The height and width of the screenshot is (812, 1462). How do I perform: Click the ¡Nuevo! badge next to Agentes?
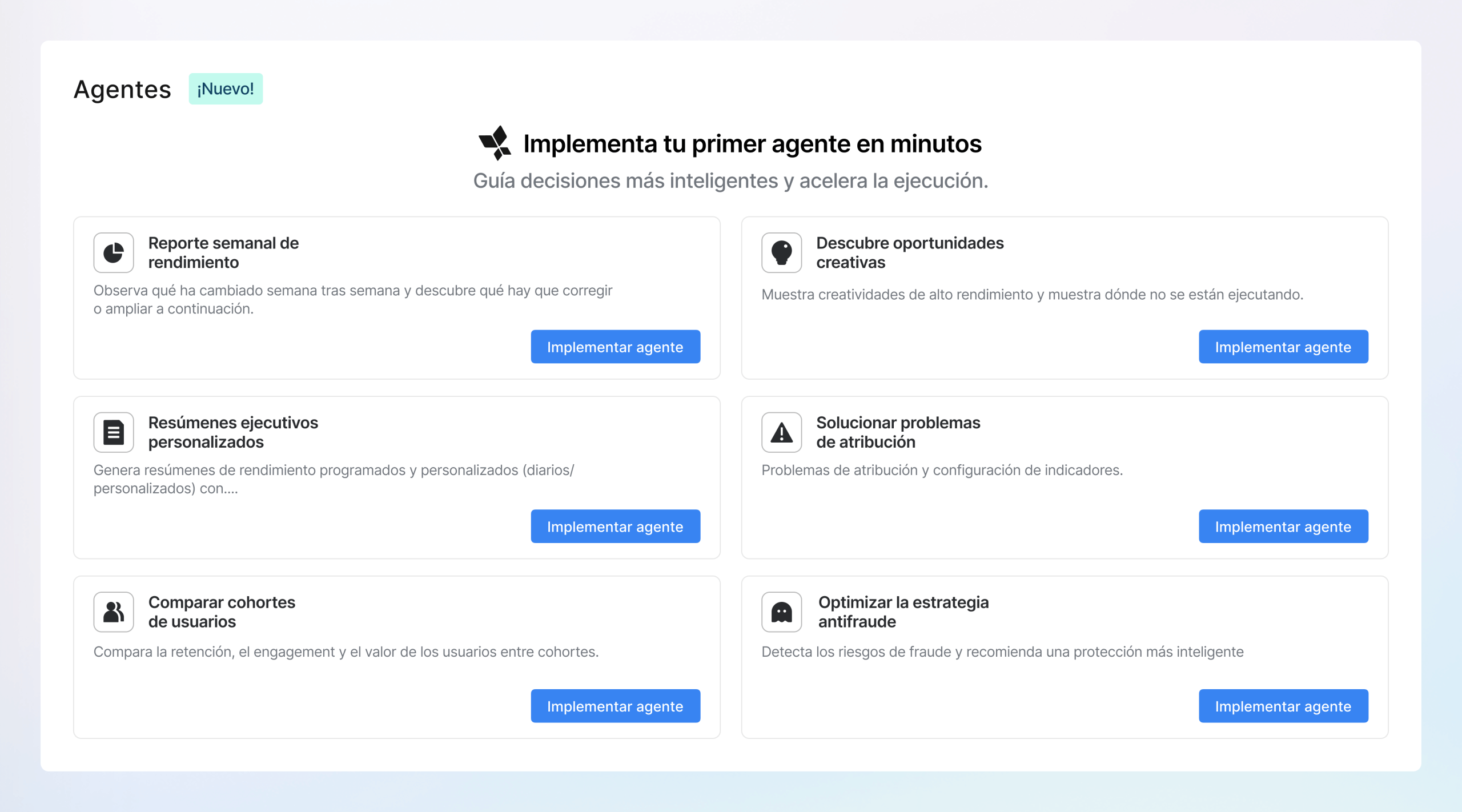point(226,89)
